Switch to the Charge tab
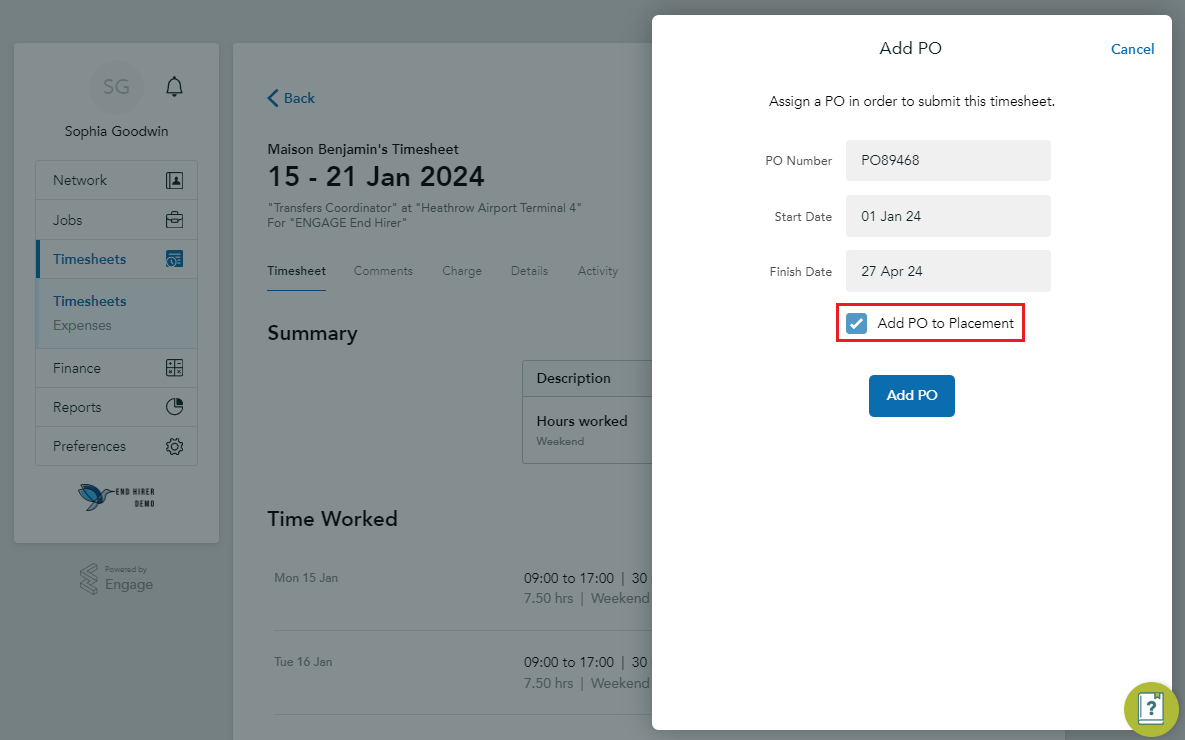1185x740 pixels. (462, 271)
